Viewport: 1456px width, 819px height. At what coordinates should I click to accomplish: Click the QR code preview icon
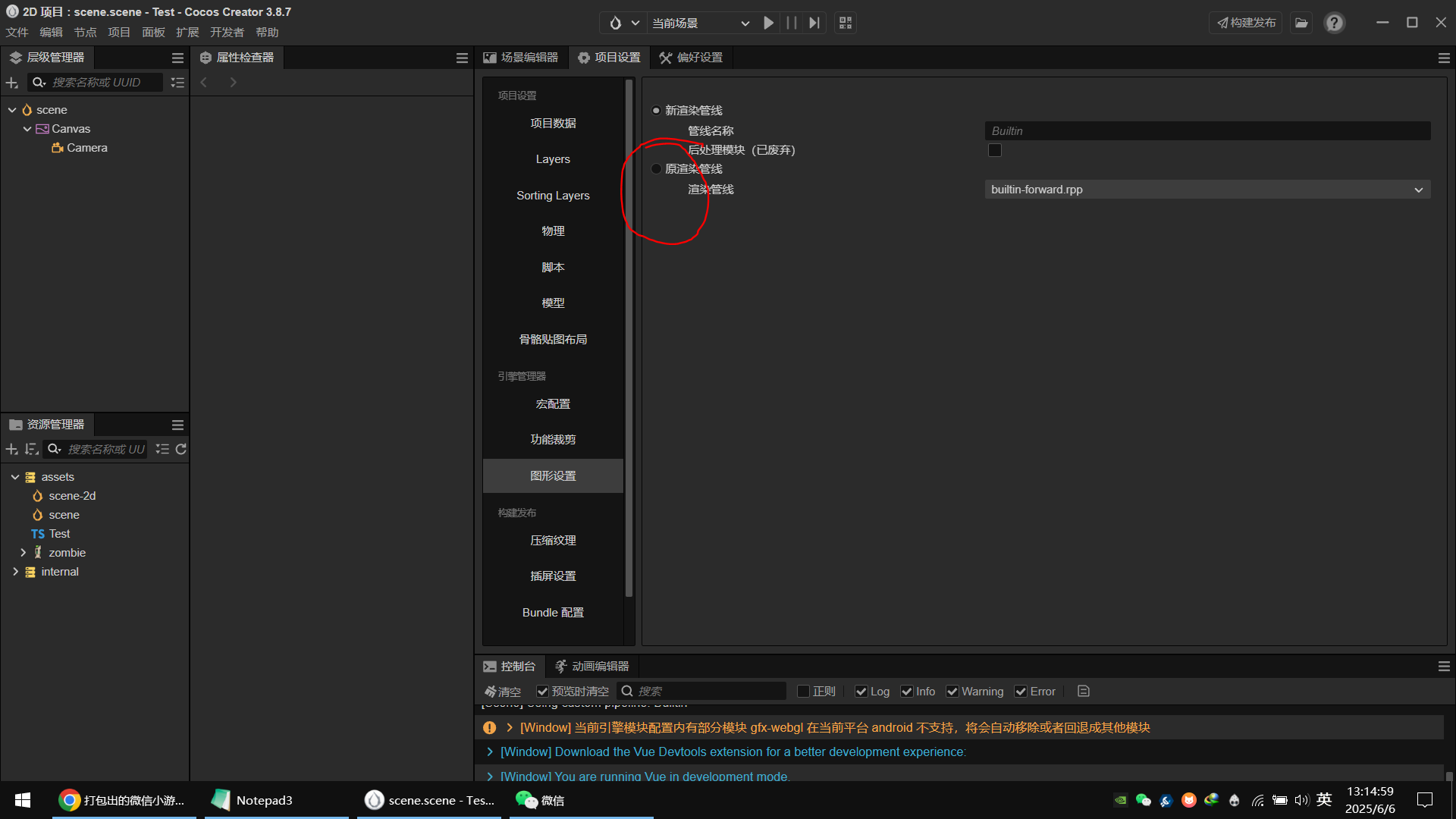pos(846,23)
